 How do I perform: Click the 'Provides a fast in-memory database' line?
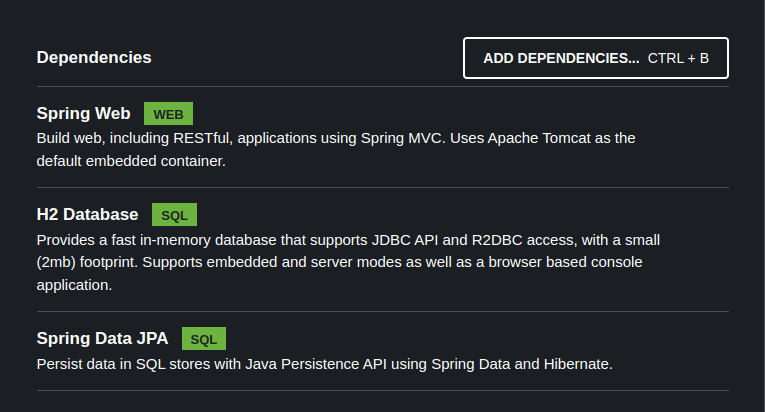pyautogui.click(x=348, y=240)
